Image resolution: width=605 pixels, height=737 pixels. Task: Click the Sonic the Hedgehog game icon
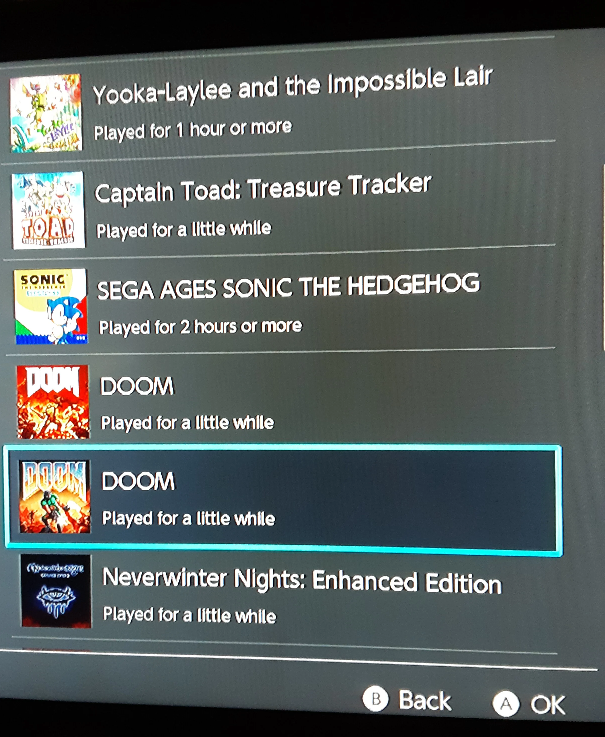(x=51, y=306)
